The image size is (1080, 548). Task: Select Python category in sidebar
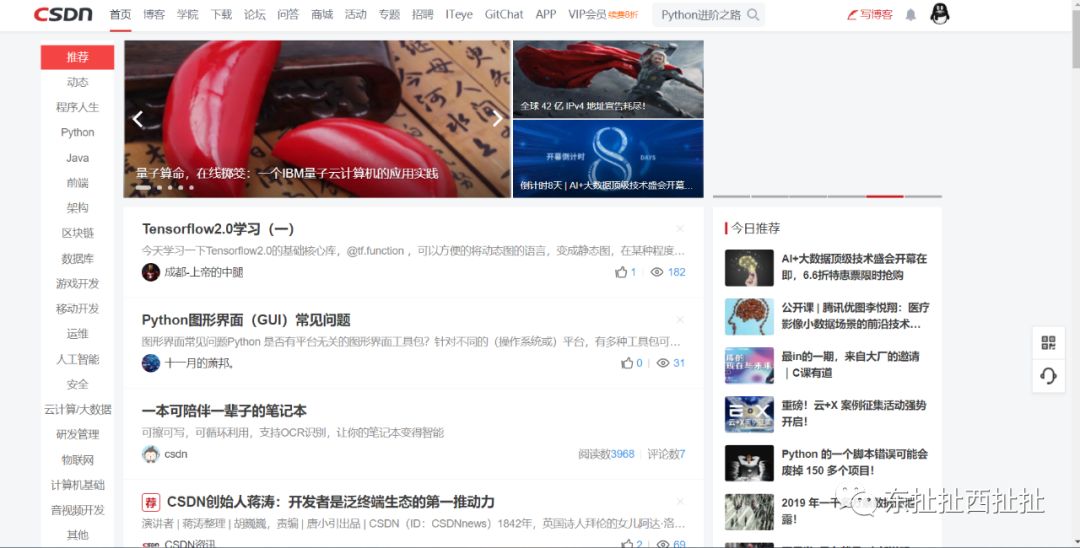(x=77, y=132)
